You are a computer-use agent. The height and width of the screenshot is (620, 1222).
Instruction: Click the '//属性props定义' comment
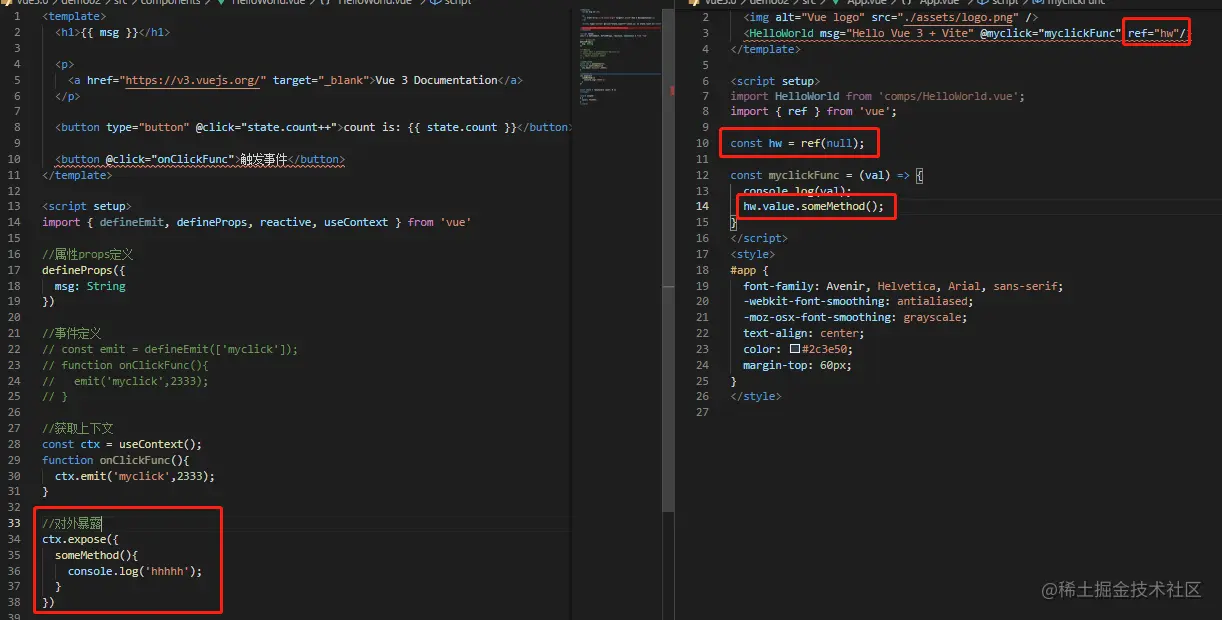[x=87, y=254]
